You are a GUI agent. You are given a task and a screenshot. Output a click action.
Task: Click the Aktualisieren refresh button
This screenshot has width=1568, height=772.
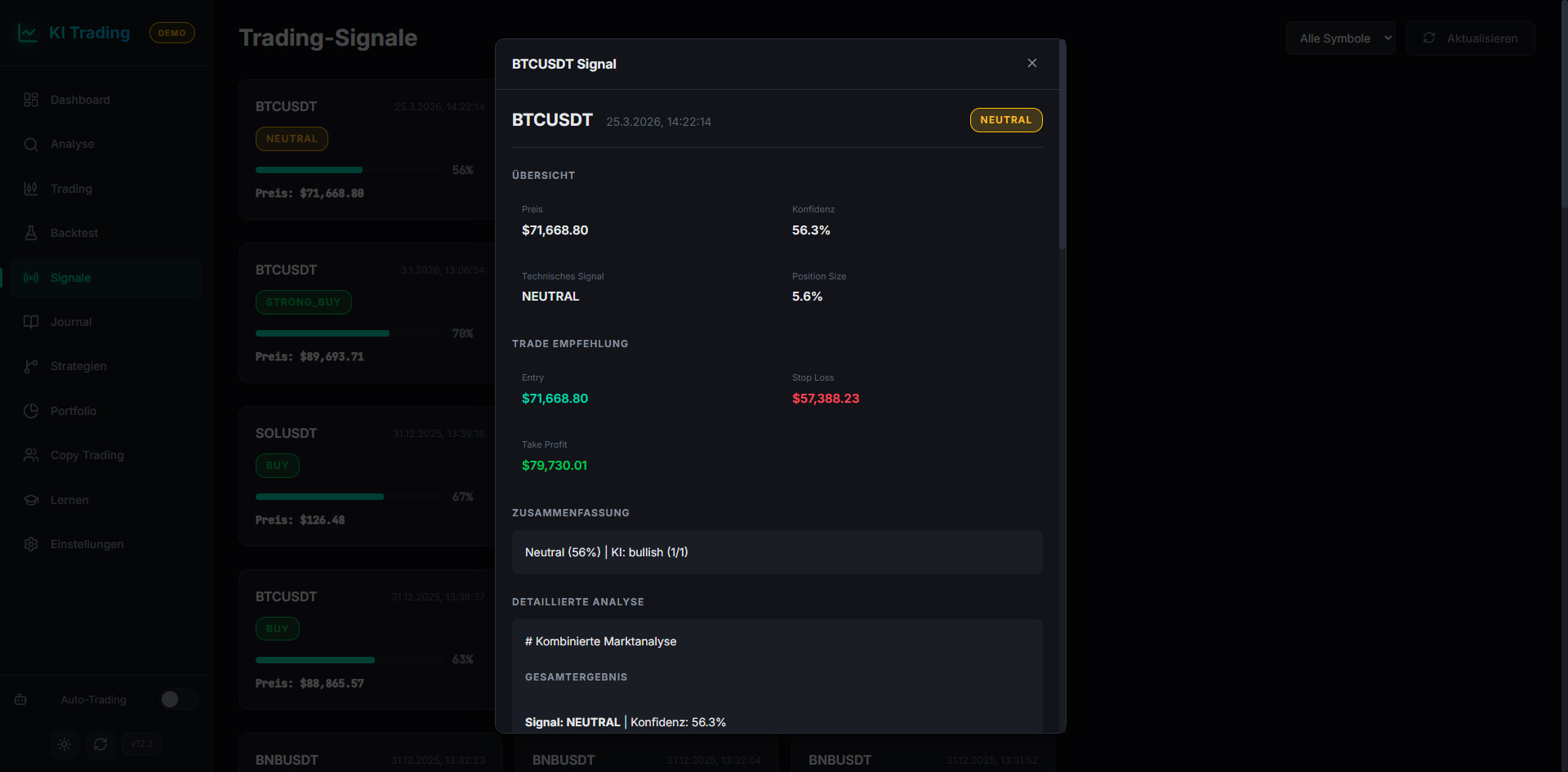pos(1470,38)
